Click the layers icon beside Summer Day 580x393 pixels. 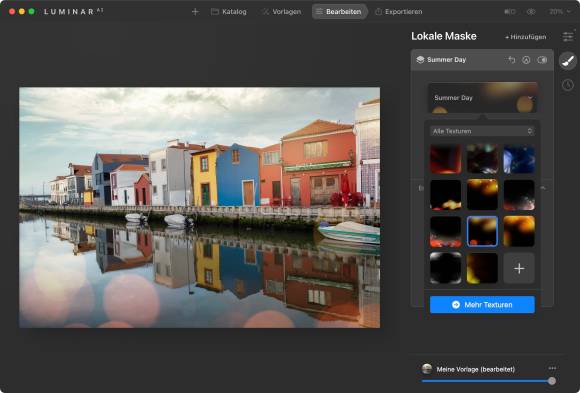420,60
